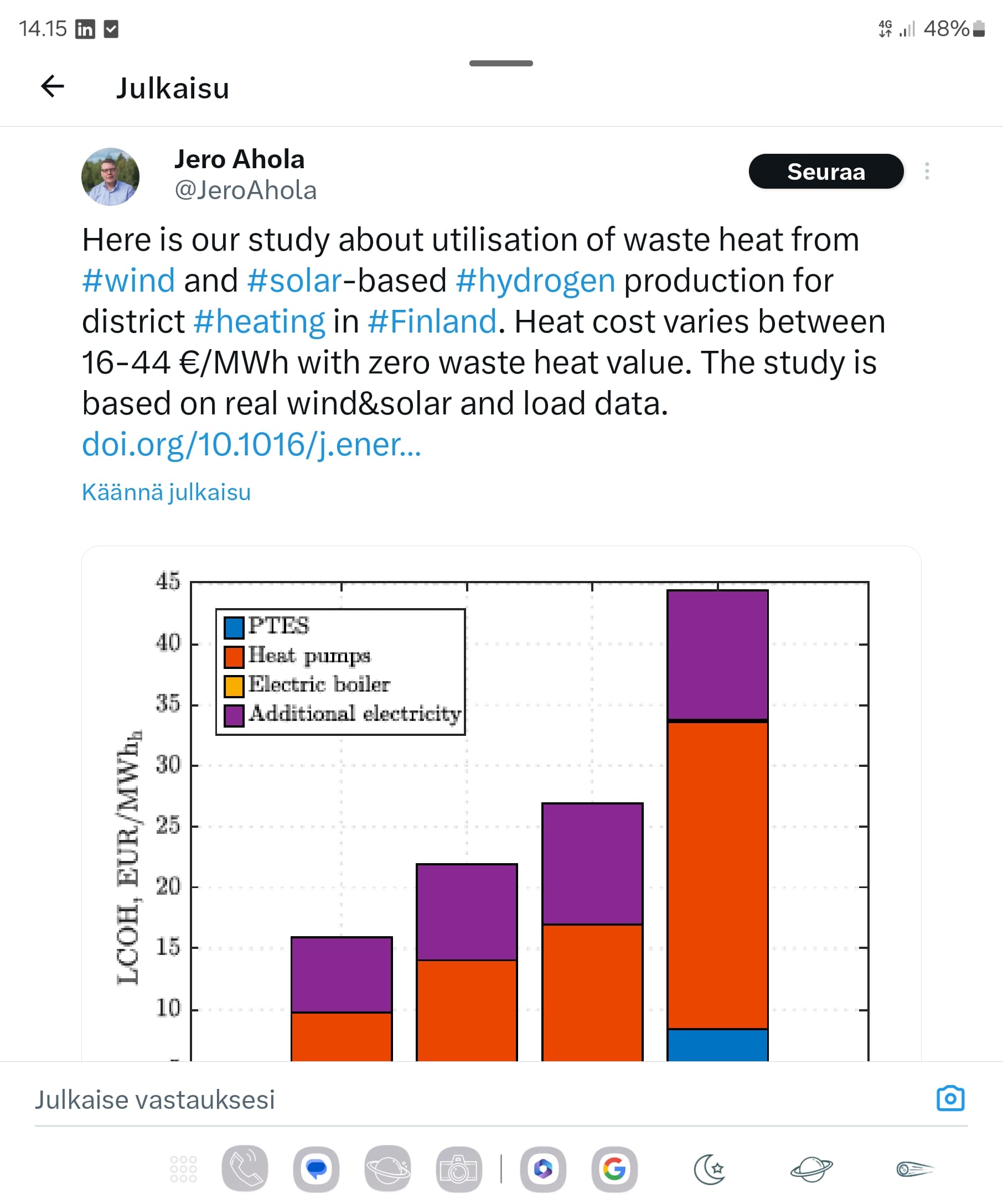Follow Jero Ahola with Seuraa button
The width and height of the screenshot is (1003, 1204).
(826, 172)
